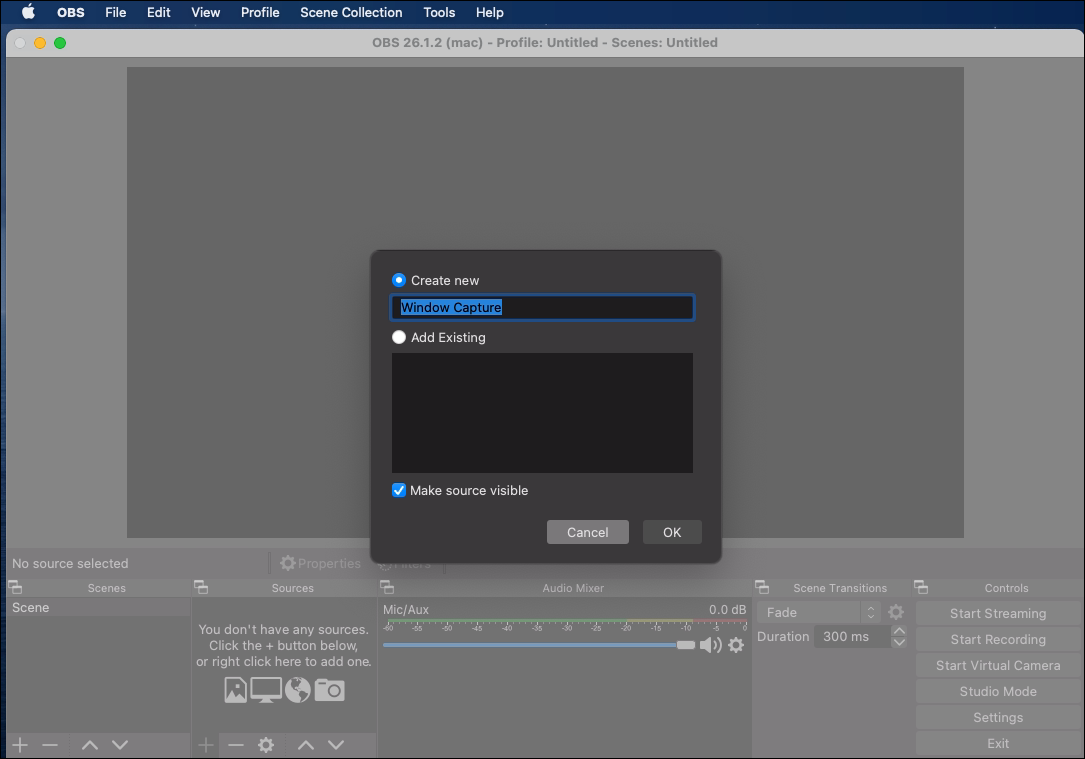Click the Mic/Aux volume slider handle
1085x759 pixels.
[685, 645]
